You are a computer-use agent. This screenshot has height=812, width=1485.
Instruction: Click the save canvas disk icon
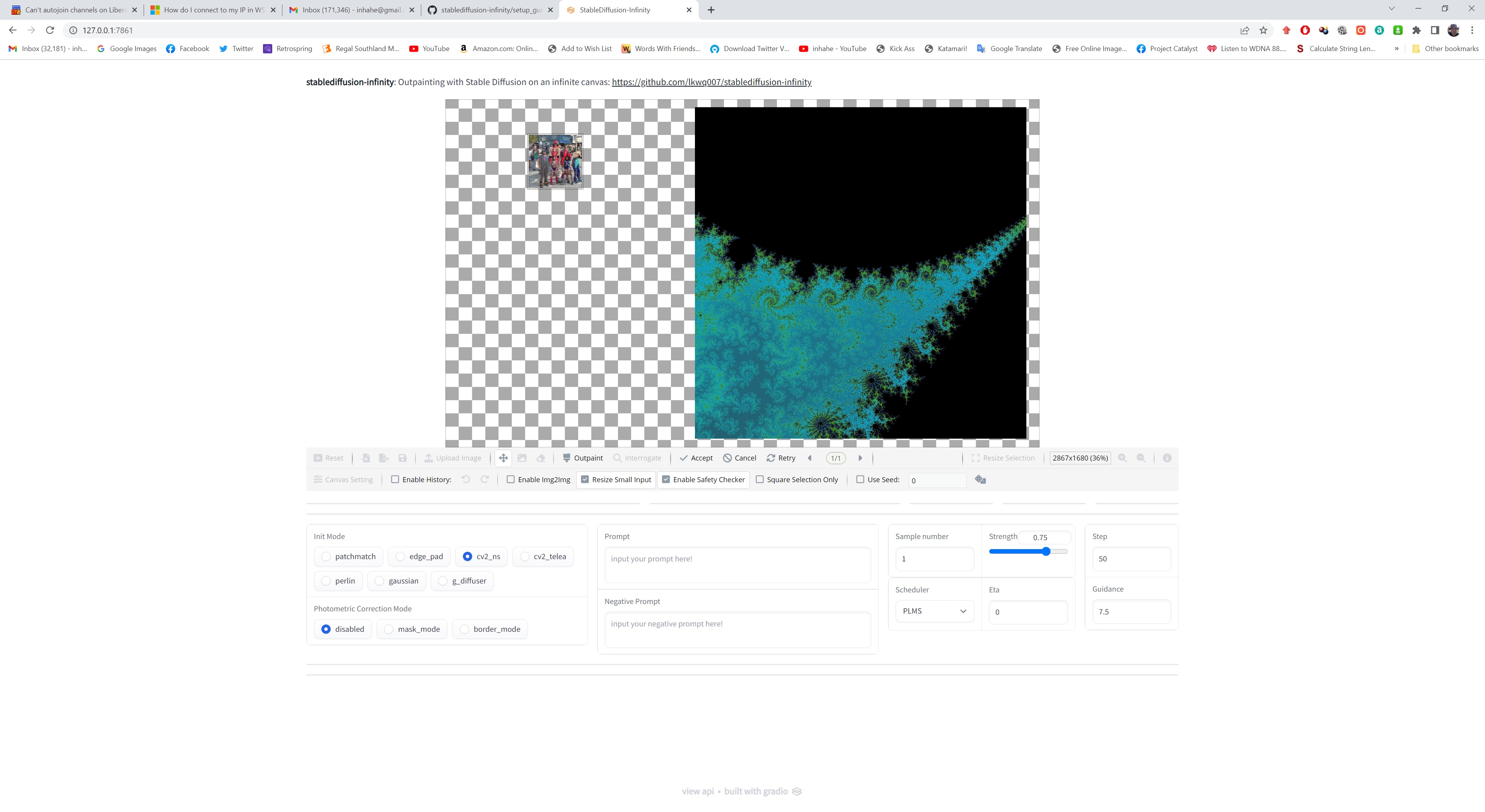point(402,458)
